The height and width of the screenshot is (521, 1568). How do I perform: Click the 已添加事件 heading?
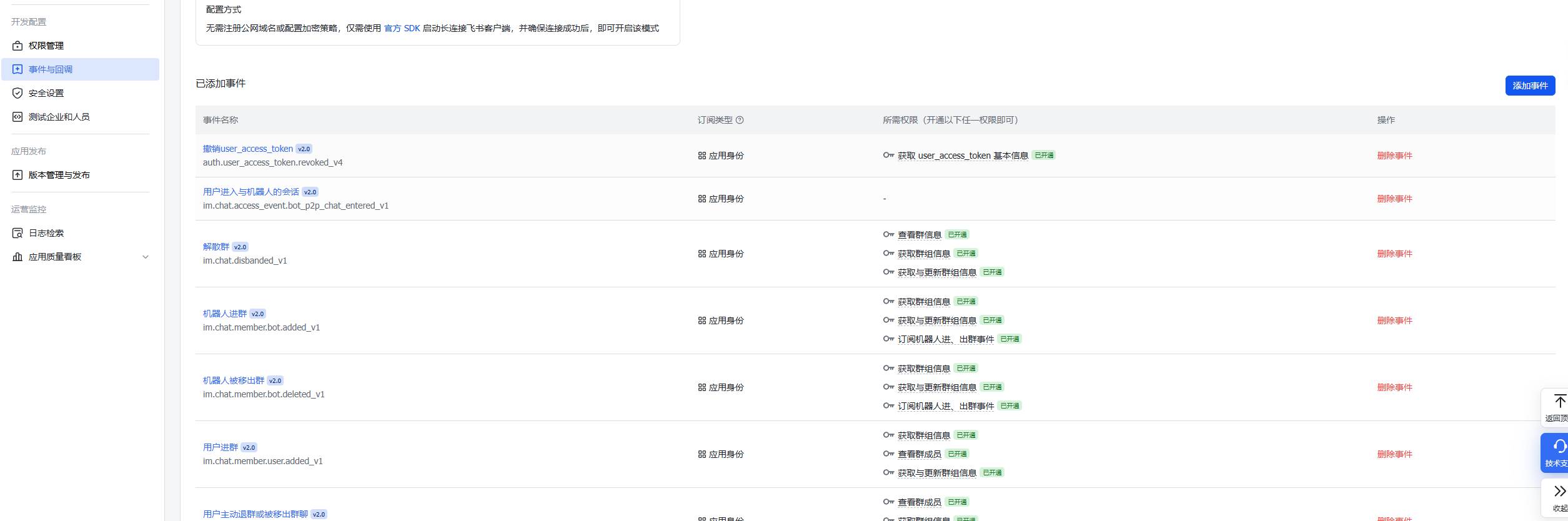tap(221, 84)
